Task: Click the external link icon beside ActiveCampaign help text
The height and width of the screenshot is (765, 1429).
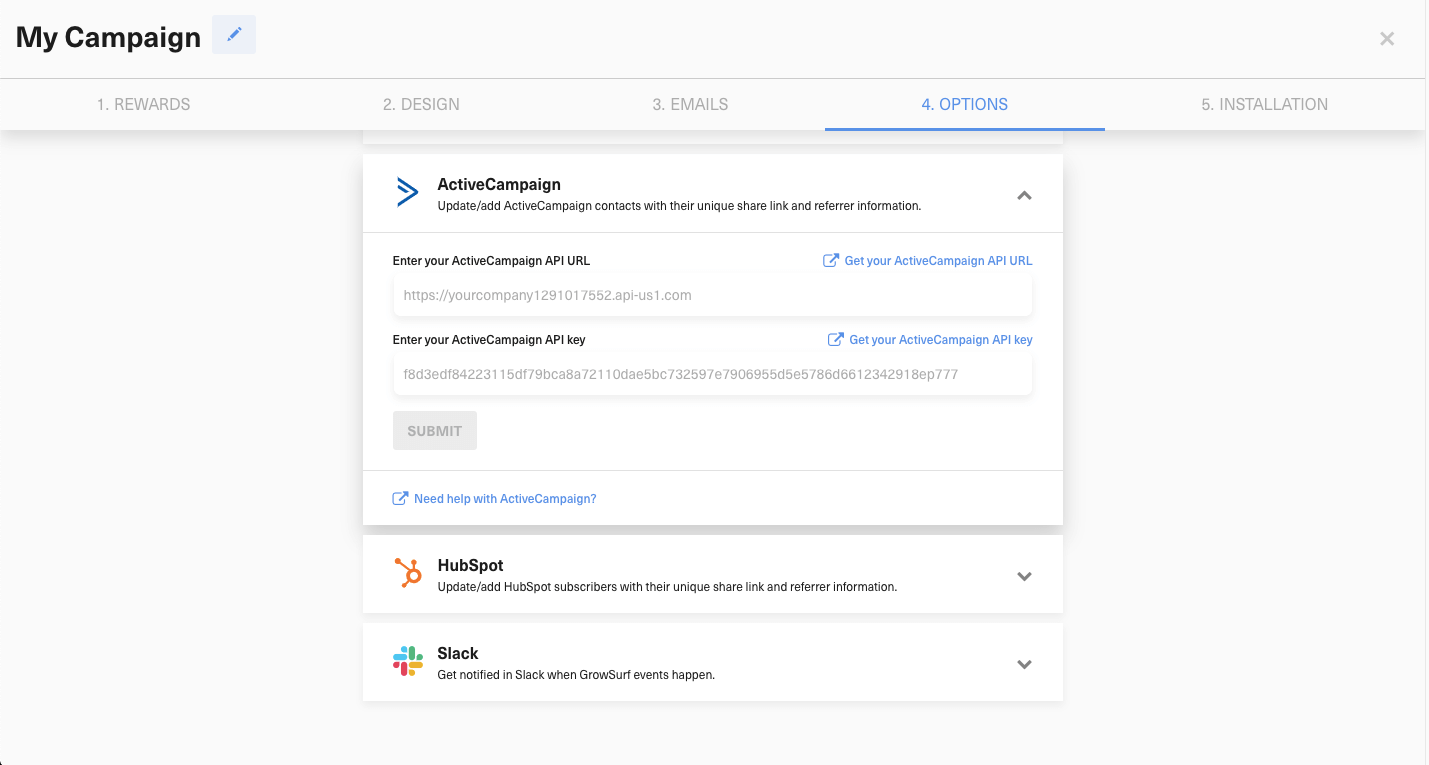Action: pos(400,497)
